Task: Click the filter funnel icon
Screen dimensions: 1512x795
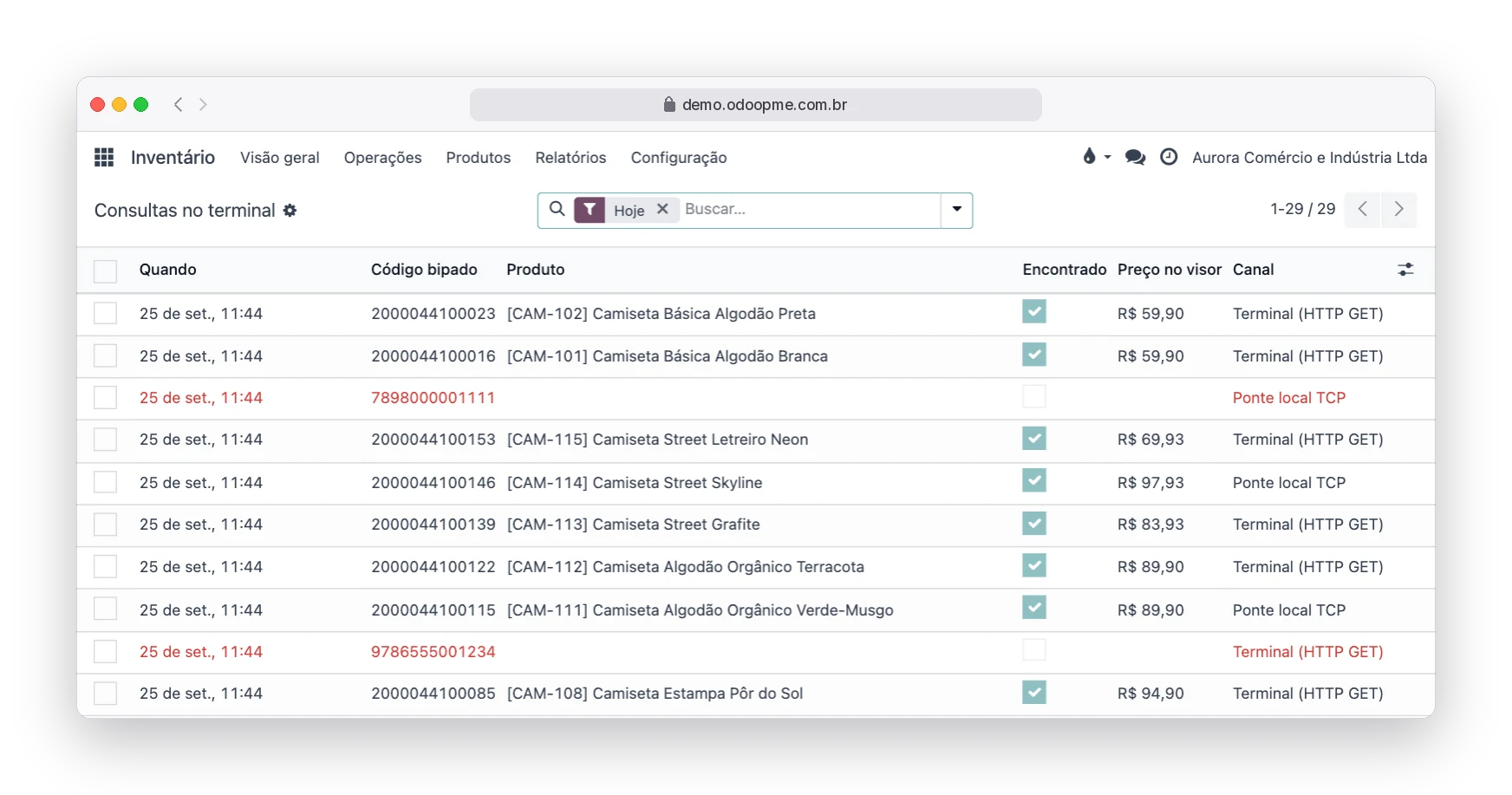Action: [x=590, y=210]
